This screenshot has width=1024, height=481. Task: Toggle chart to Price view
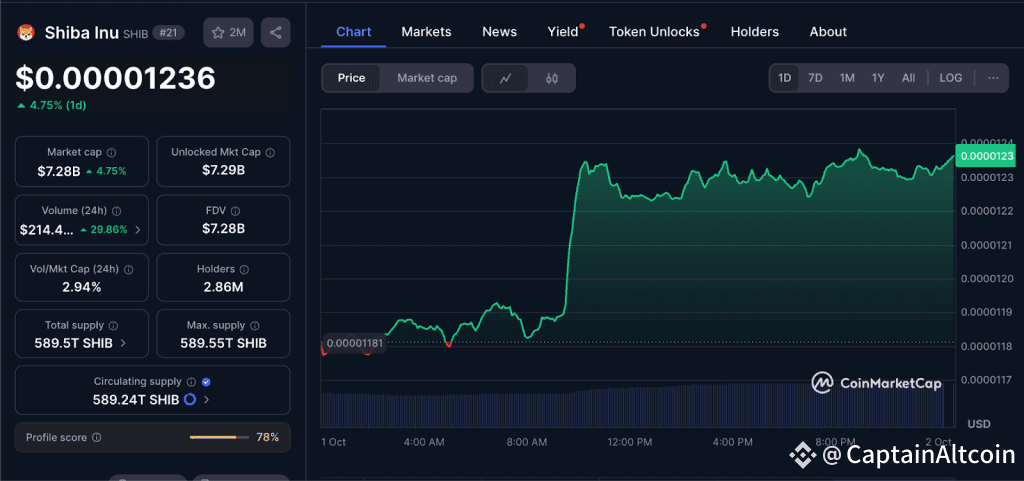click(x=351, y=78)
